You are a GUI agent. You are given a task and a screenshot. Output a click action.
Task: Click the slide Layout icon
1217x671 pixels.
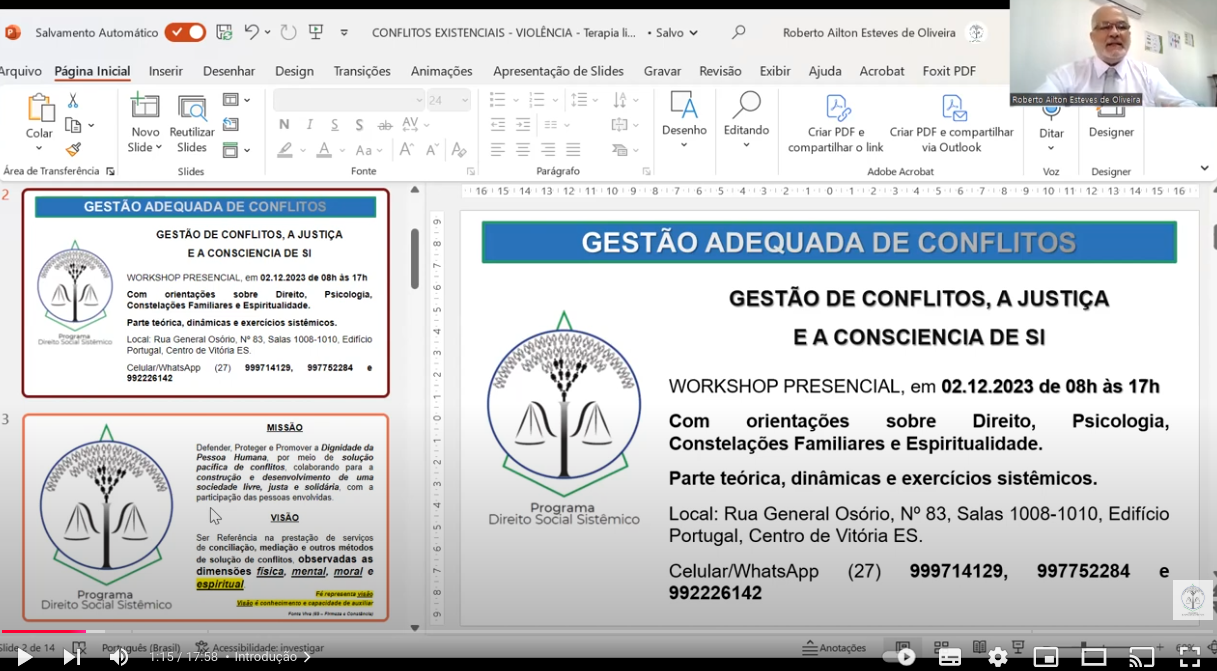click(x=231, y=100)
